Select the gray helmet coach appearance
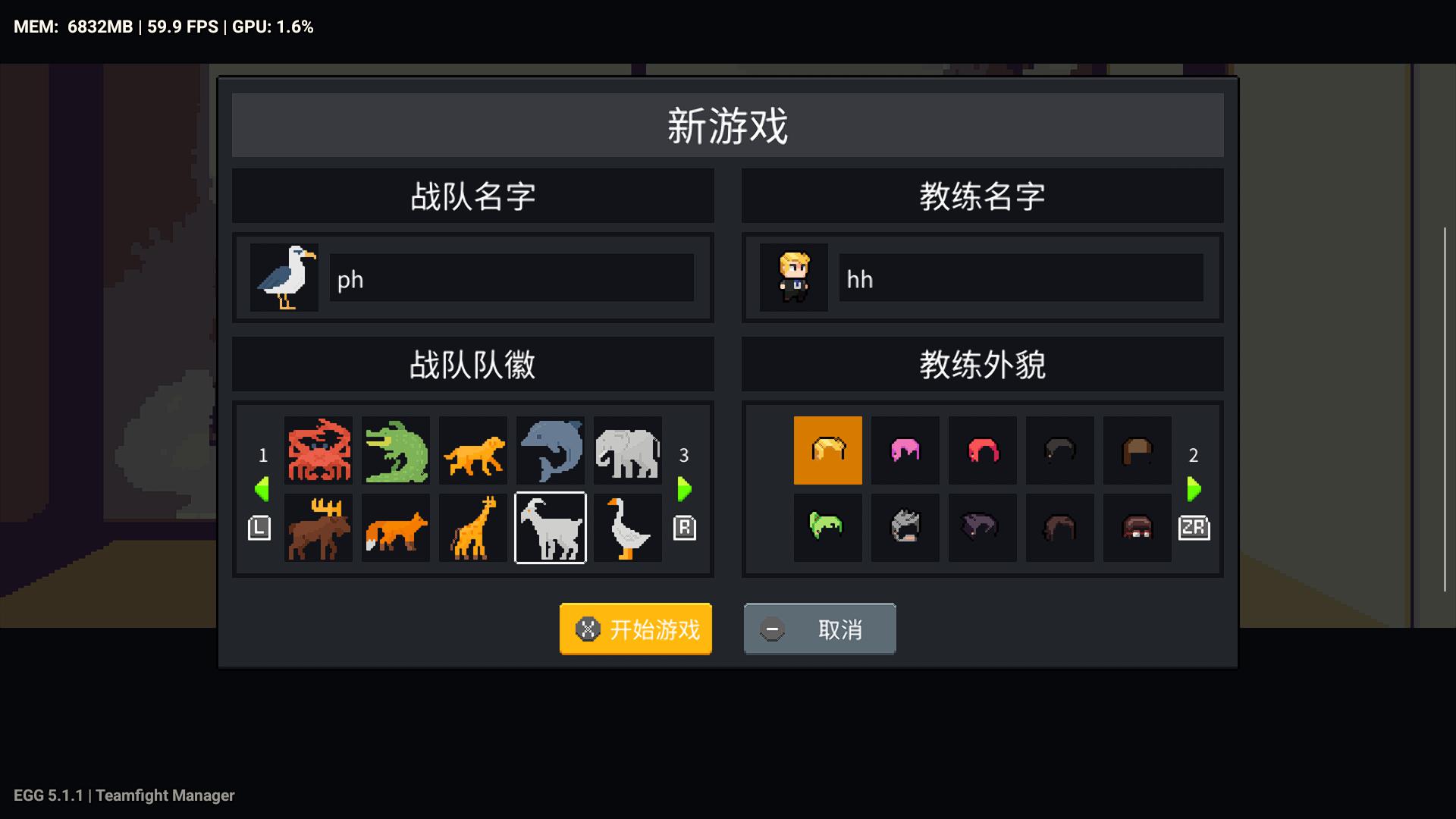 [x=905, y=528]
